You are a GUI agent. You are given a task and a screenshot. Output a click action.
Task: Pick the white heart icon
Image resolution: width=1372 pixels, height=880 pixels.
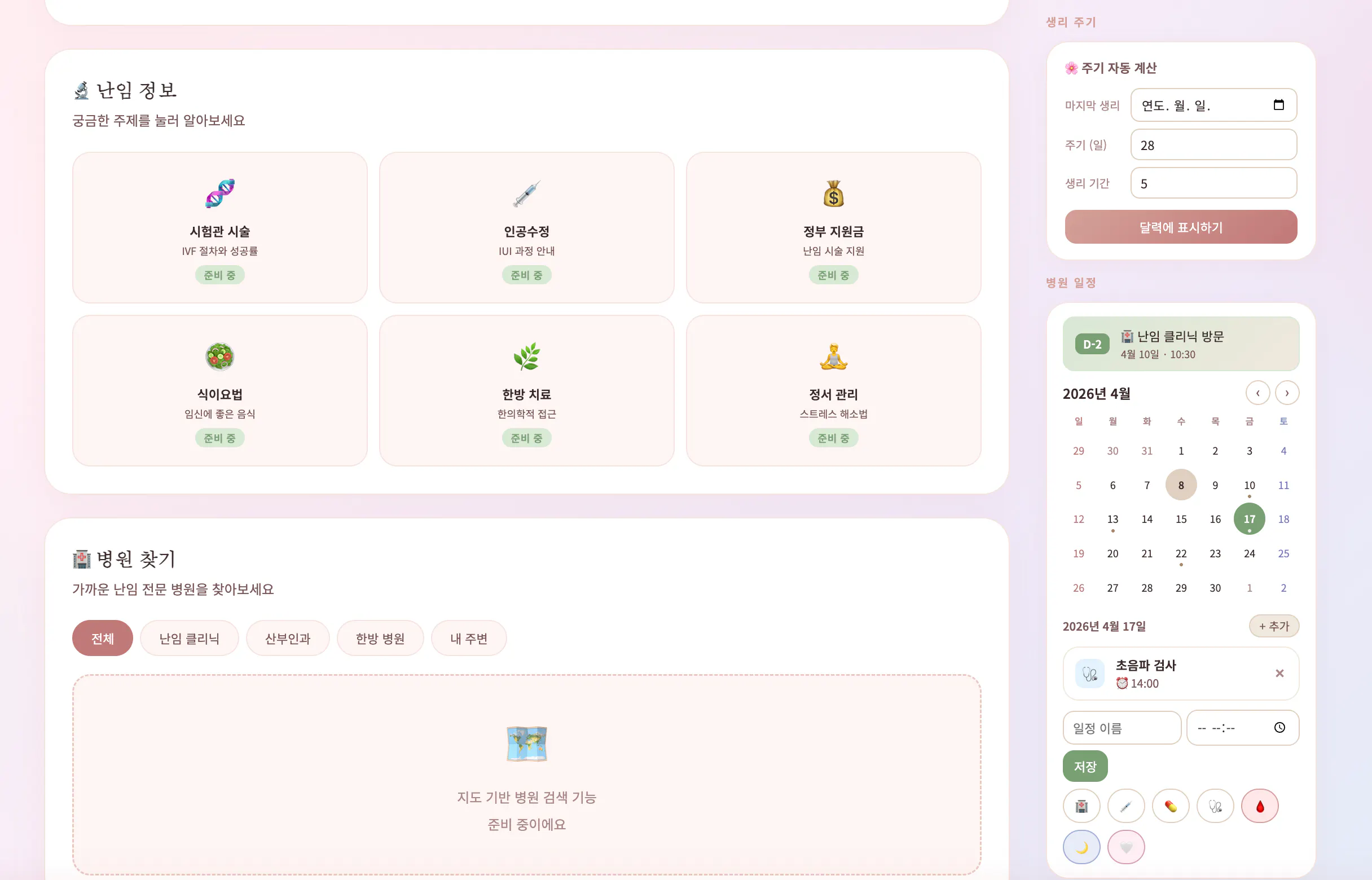tap(1125, 846)
